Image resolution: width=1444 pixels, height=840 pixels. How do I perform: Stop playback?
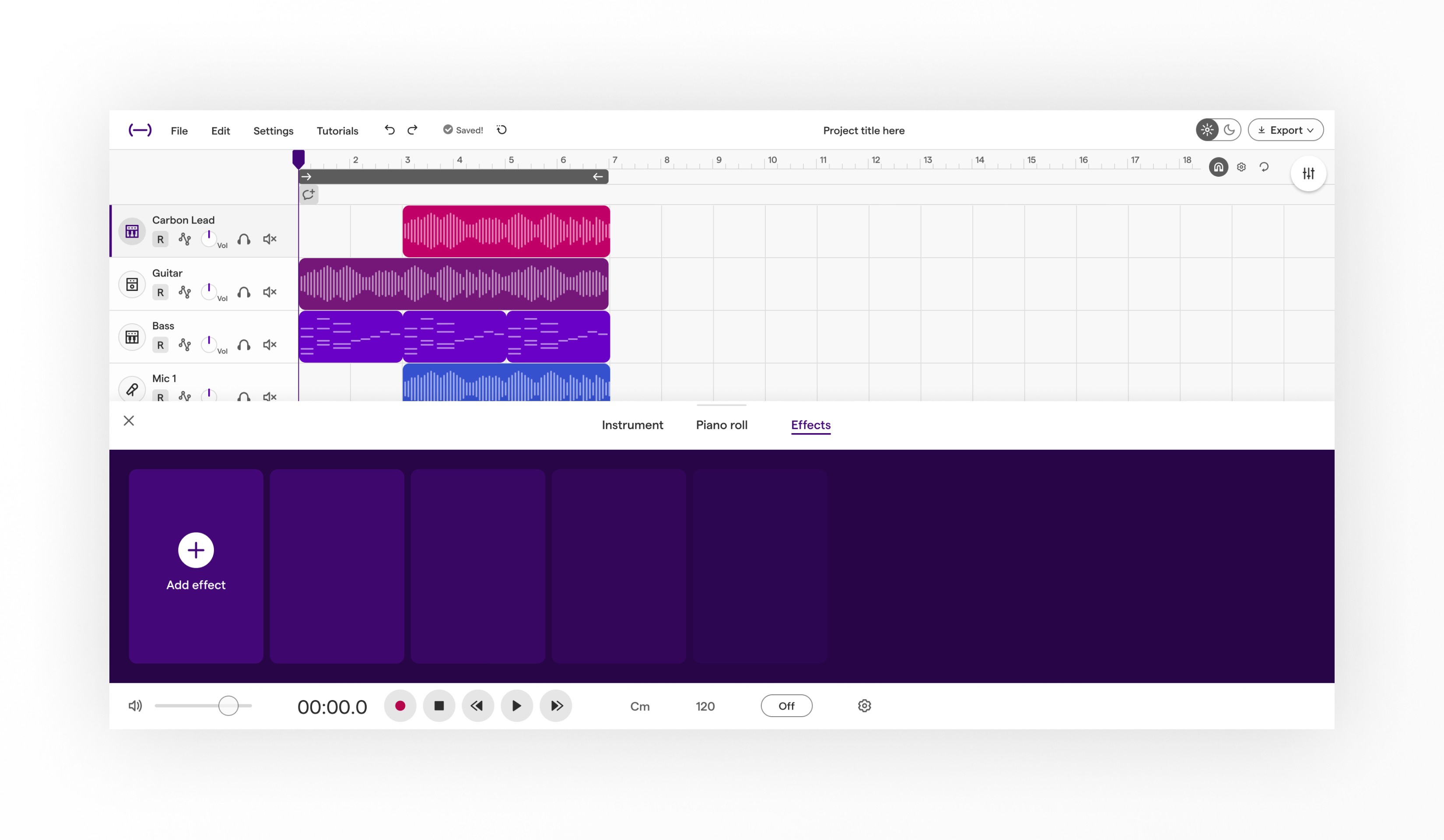point(439,705)
